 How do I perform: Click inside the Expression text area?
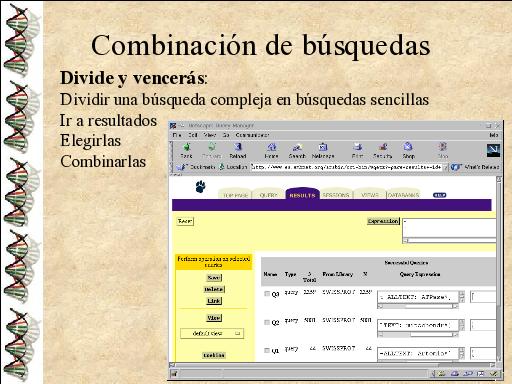449,228
